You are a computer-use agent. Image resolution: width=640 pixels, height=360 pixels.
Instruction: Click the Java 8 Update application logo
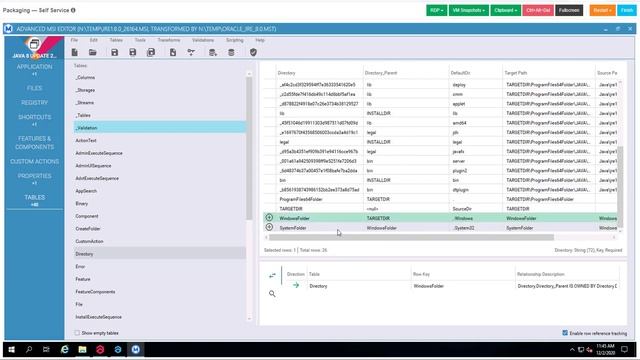34,44
